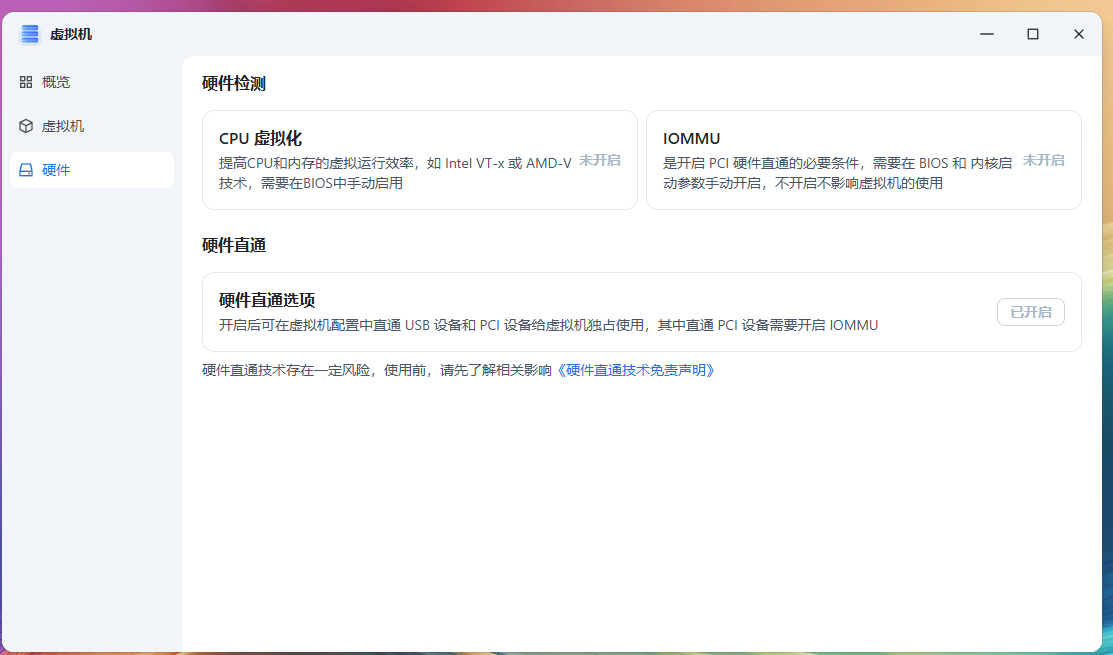This screenshot has width=1113, height=655.
Task: Select the cube icon beside 虚拟机 in sidebar
Action: pos(26,126)
